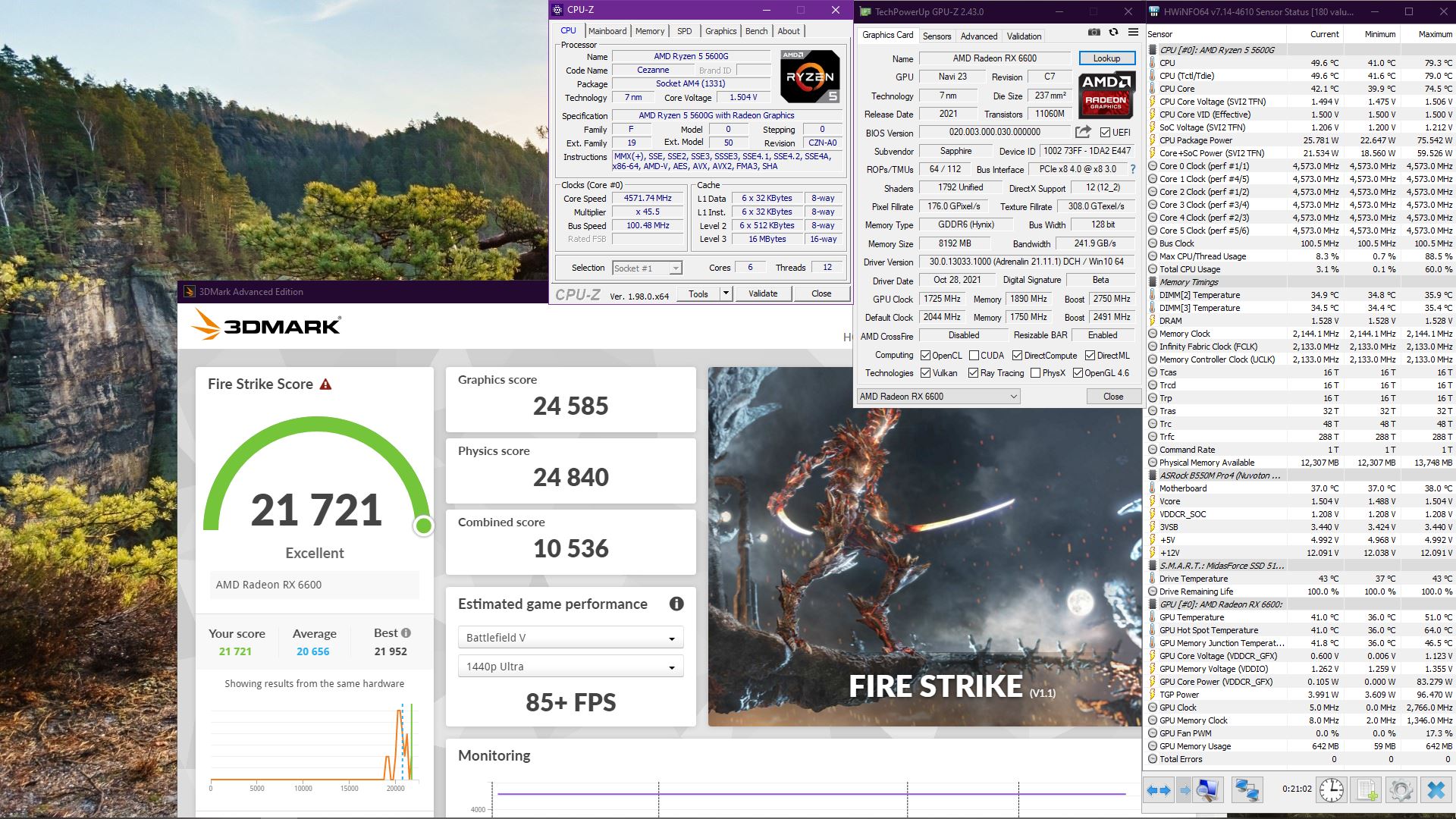Click the Close button in CPU-Z
This screenshot has width=1456, height=819.
tap(821, 293)
